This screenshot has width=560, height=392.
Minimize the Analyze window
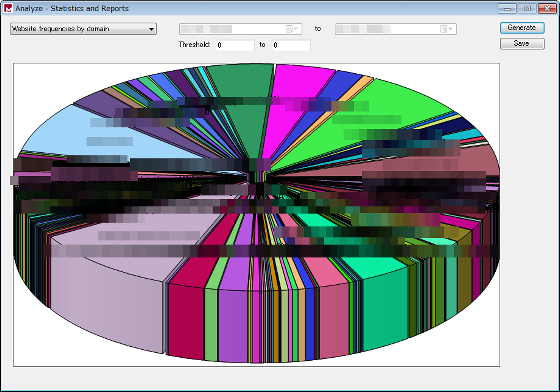507,8
